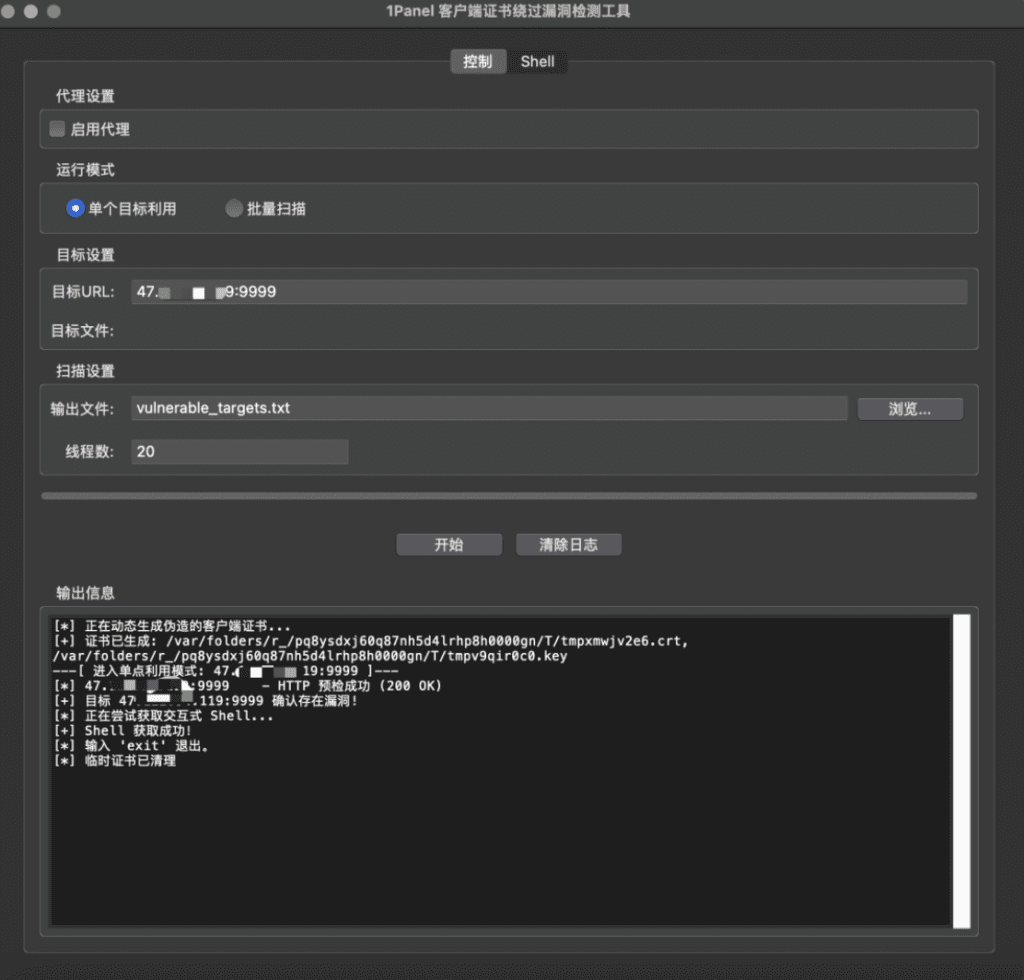This screenshot has height=980, width=1024.
Task: Click log line ending 'HTTP 预检成功 (200 OK)'
Action: [x=248, y=686]
